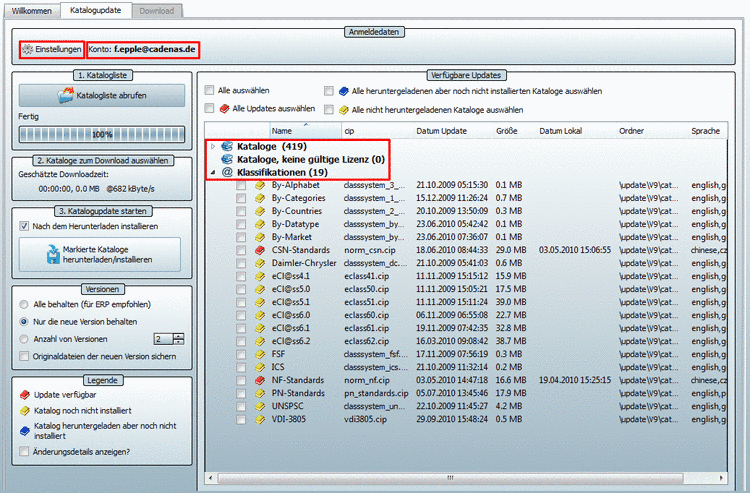The width and height of the screenshot is (750, 493).
Task: Click the 100% progress bar
Action: pos(102,134)
